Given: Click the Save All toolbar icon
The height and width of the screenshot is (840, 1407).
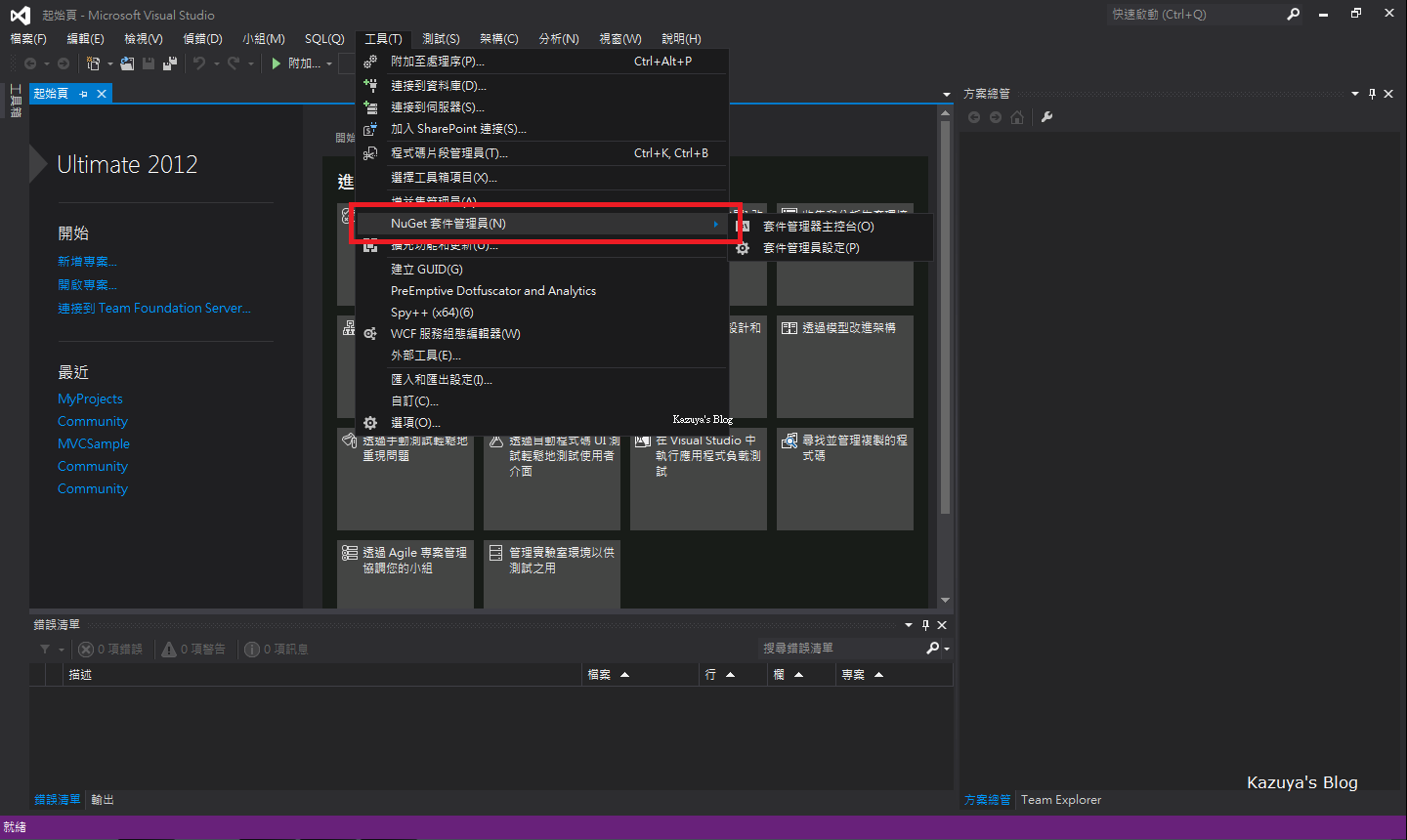Looking at the screenshot, I should (x=170, y=63).
